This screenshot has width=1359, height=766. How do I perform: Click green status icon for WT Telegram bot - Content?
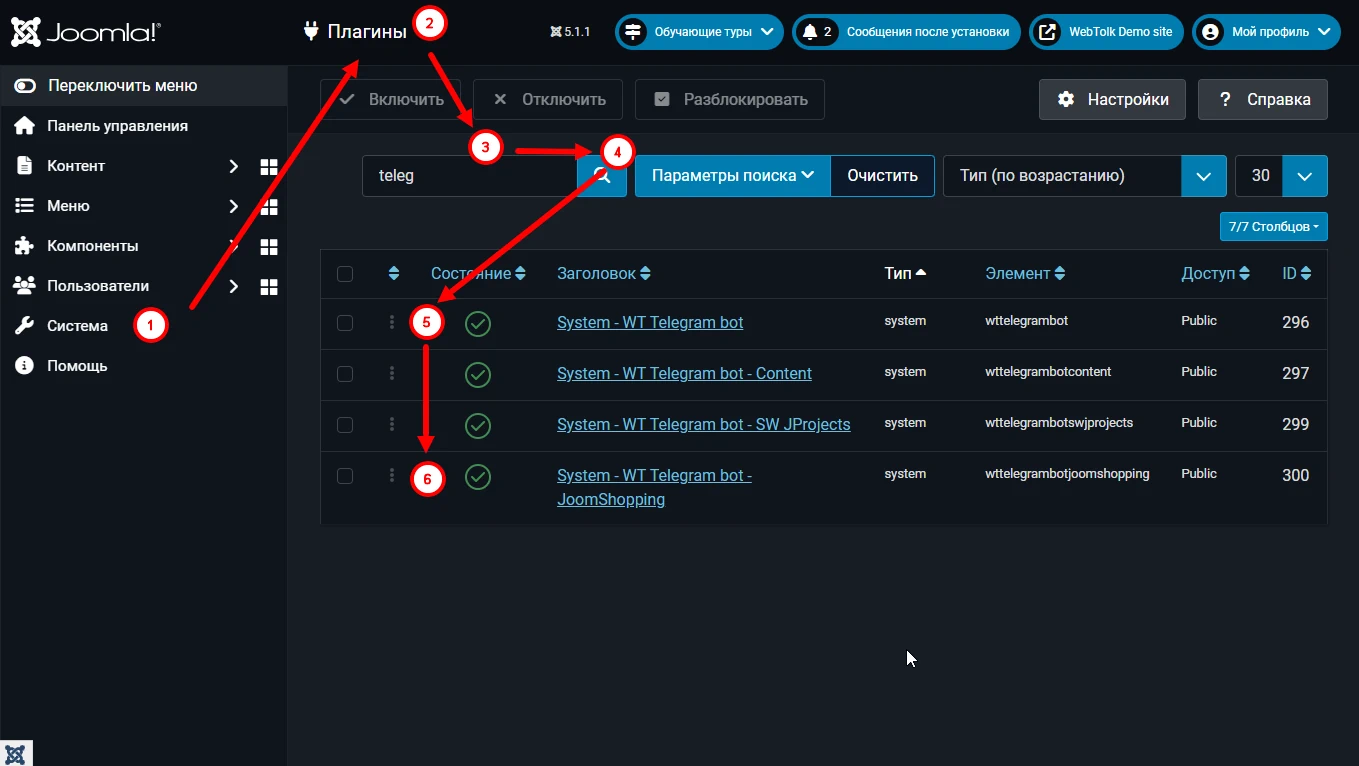tap(478, 374)
